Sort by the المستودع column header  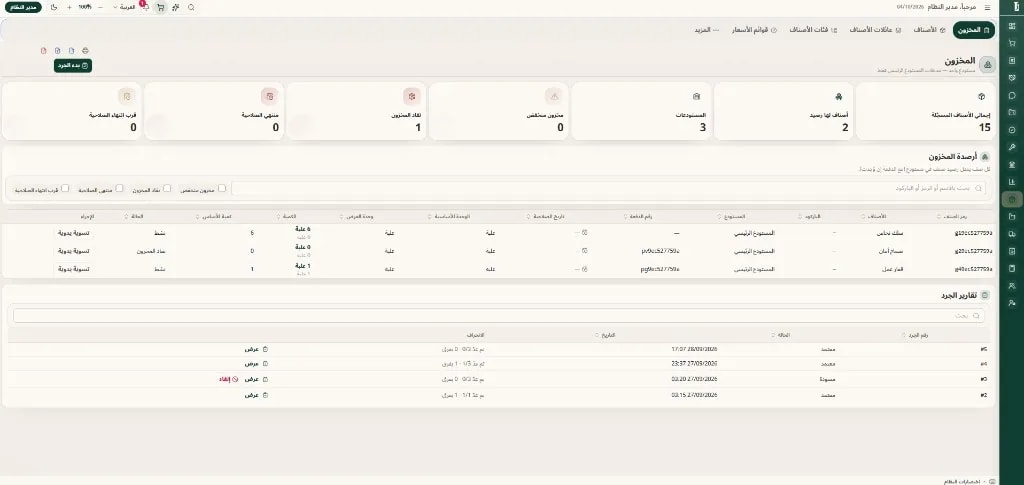tap(737, 216)
